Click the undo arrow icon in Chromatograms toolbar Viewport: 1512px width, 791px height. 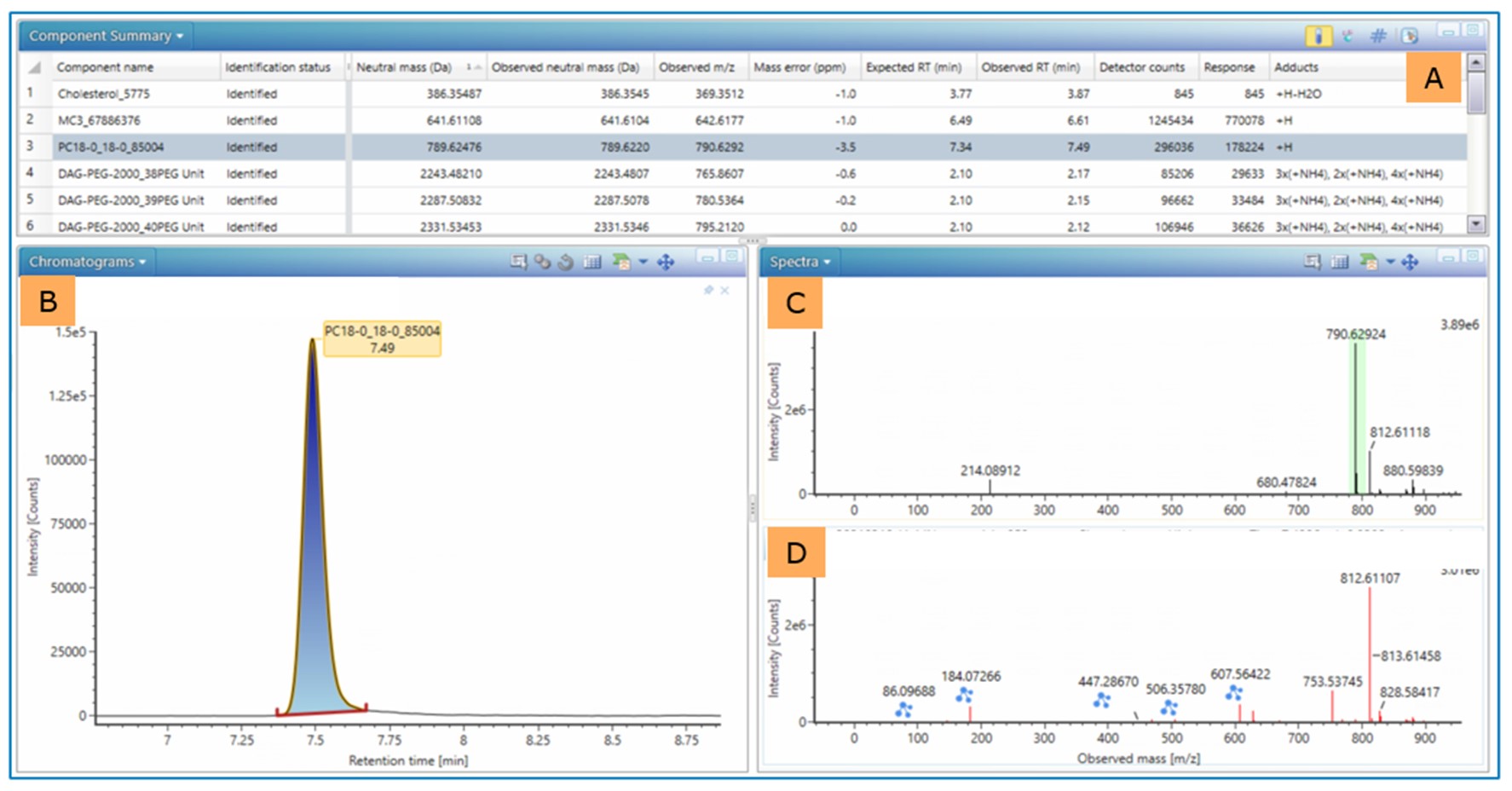click(566, 262)
